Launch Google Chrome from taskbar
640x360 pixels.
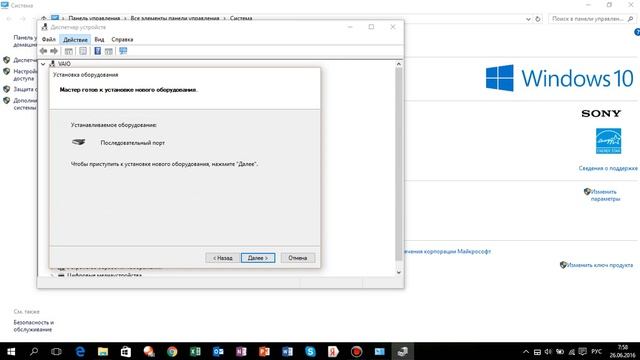(172, 351)
